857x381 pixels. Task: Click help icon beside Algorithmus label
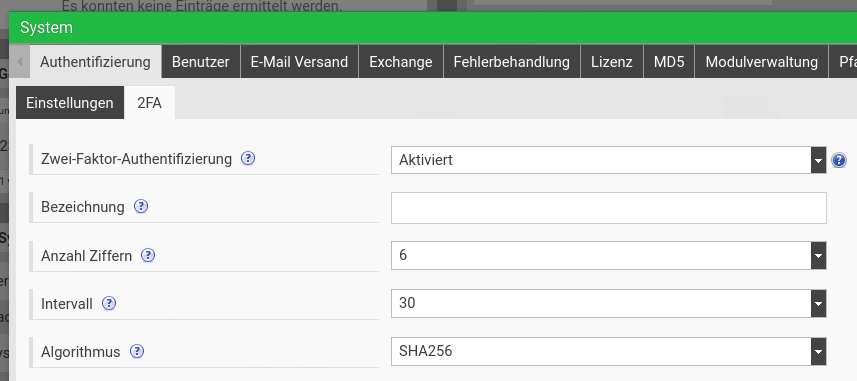point(137,351)
